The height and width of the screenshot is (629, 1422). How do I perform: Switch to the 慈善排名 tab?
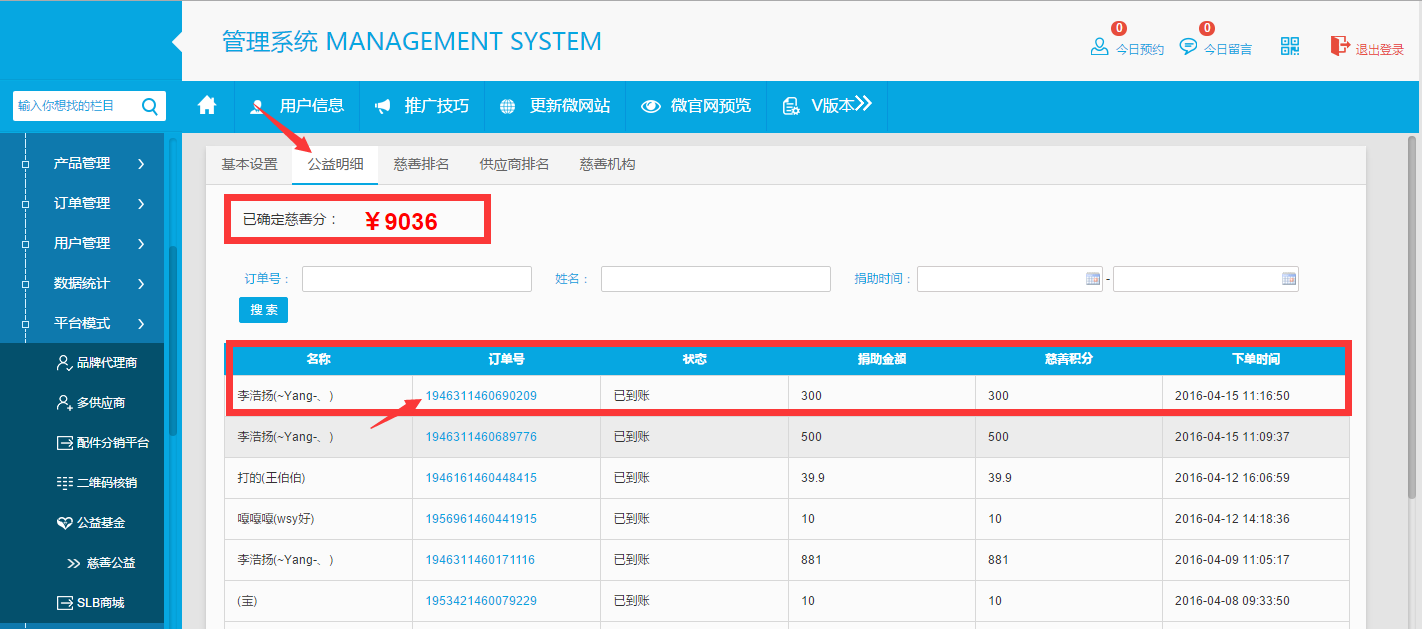[421, 164]
